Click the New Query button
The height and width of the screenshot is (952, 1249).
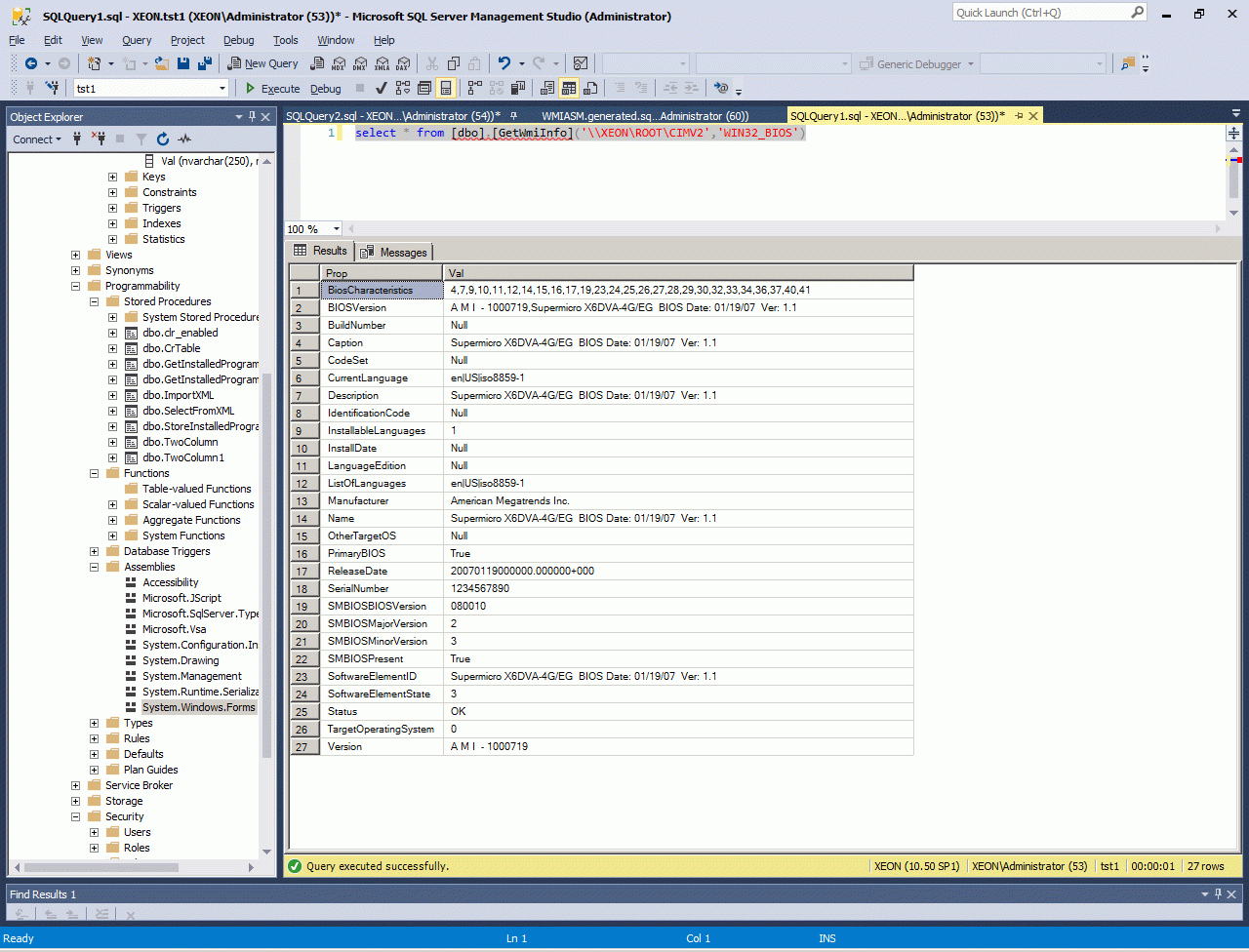pyautogui.click(x=262, y=63)
